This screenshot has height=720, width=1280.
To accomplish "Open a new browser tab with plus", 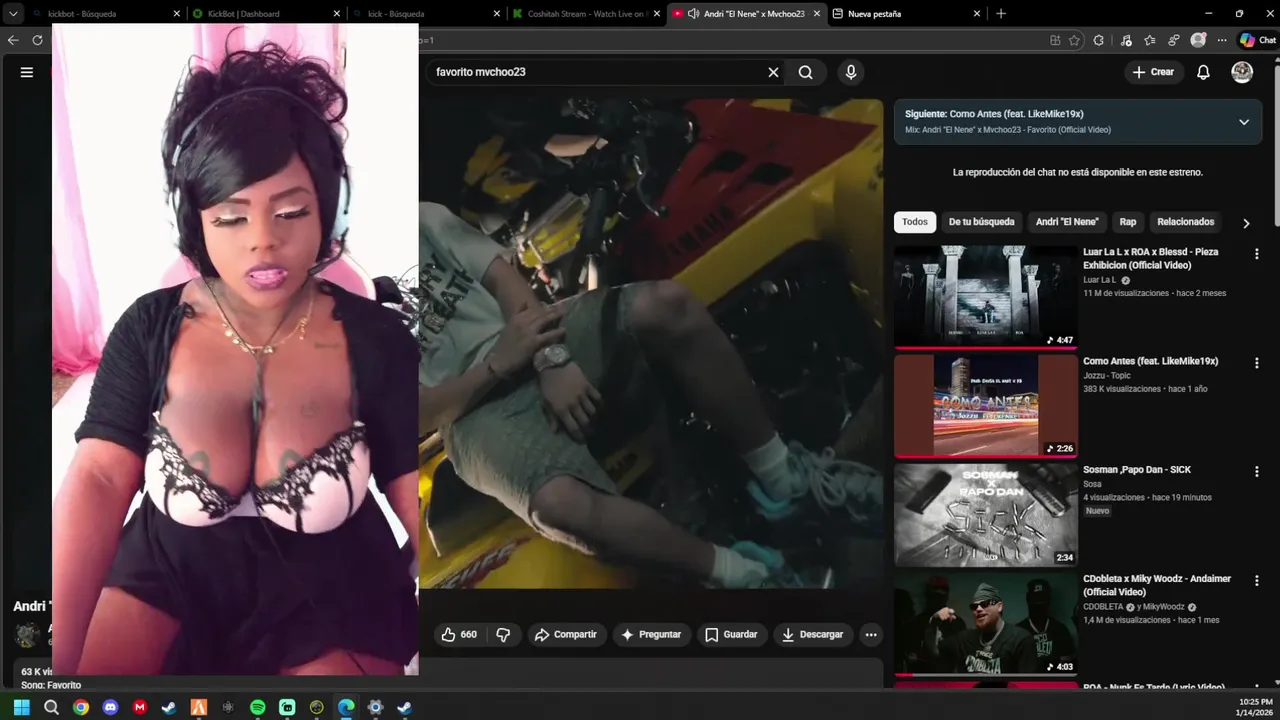I will pyautogui.click(x=1001, y=14).
